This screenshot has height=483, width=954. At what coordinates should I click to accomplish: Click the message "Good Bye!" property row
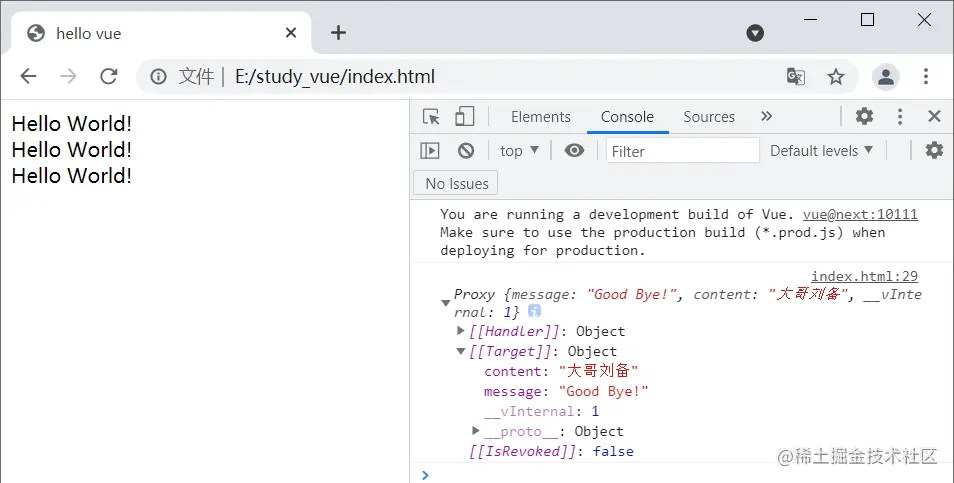tap(566, 391)
